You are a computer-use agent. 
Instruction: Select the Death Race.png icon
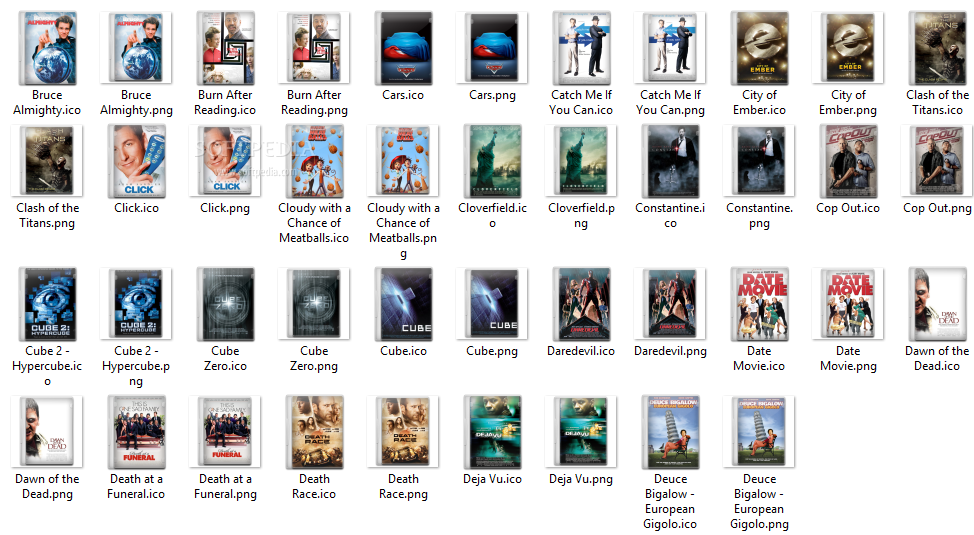tap(403, 432)
